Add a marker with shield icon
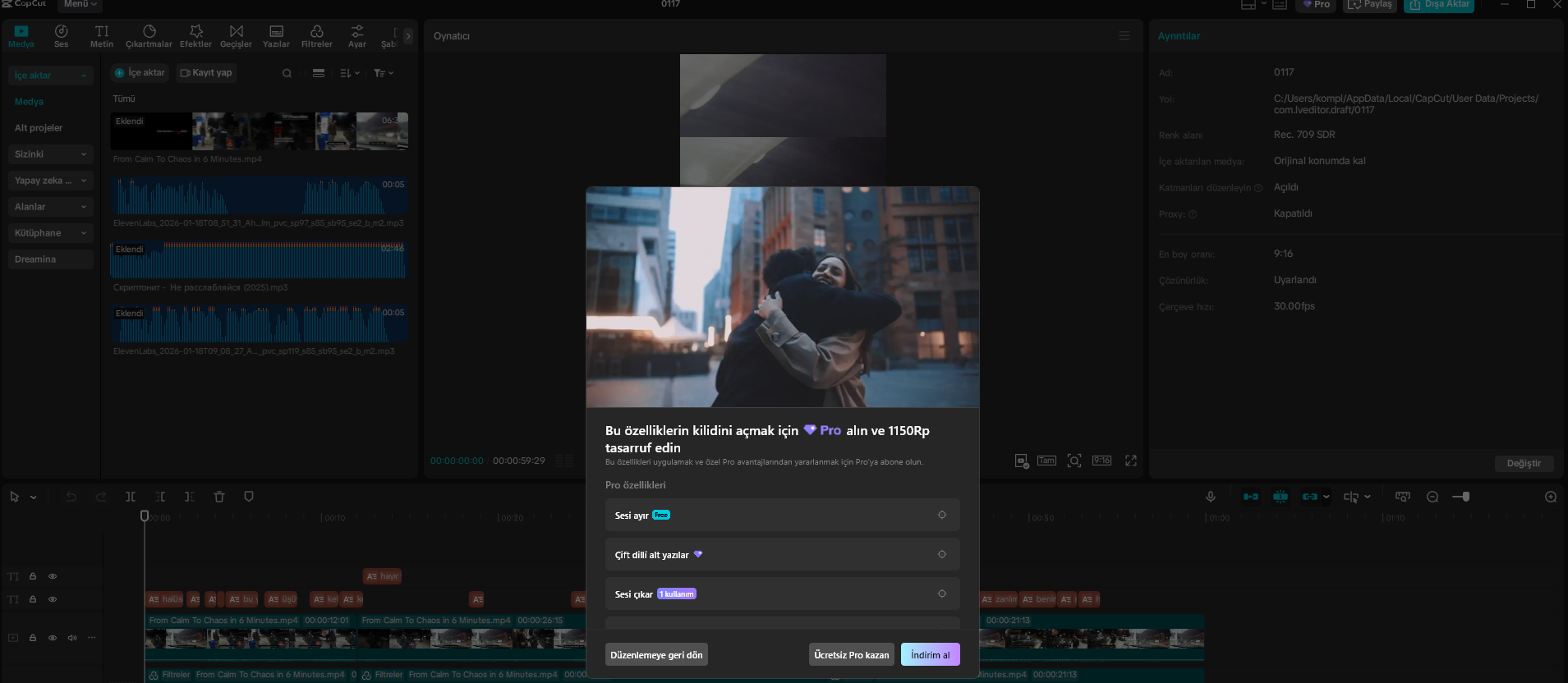Screen dimensions: 1568x683 249,497
